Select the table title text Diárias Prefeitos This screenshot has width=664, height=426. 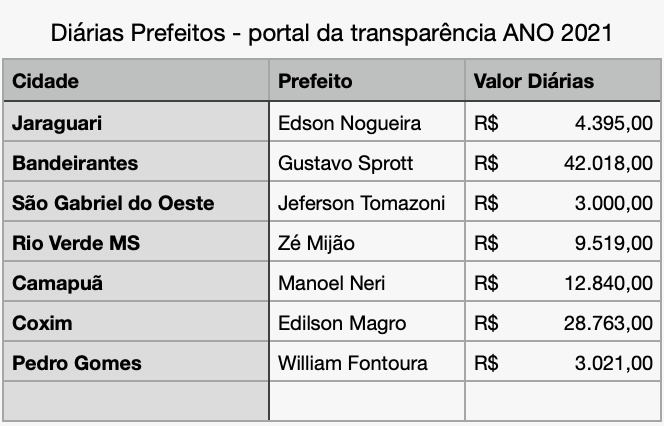[138, 33]
